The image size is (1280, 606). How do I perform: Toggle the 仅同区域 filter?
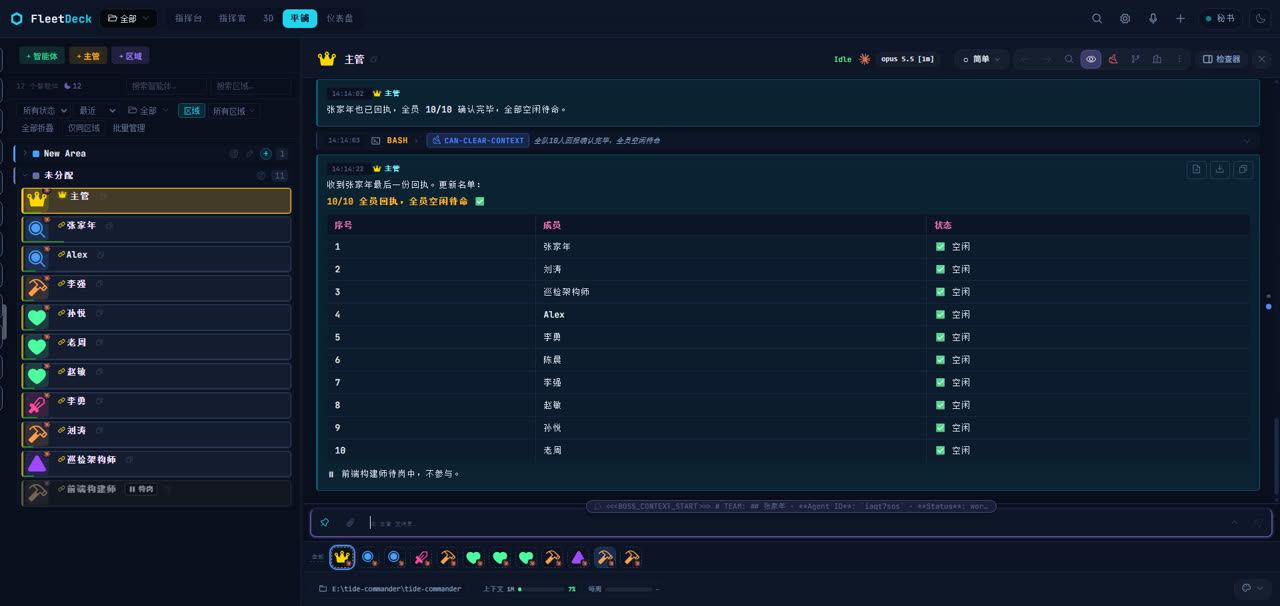point(84,128)
